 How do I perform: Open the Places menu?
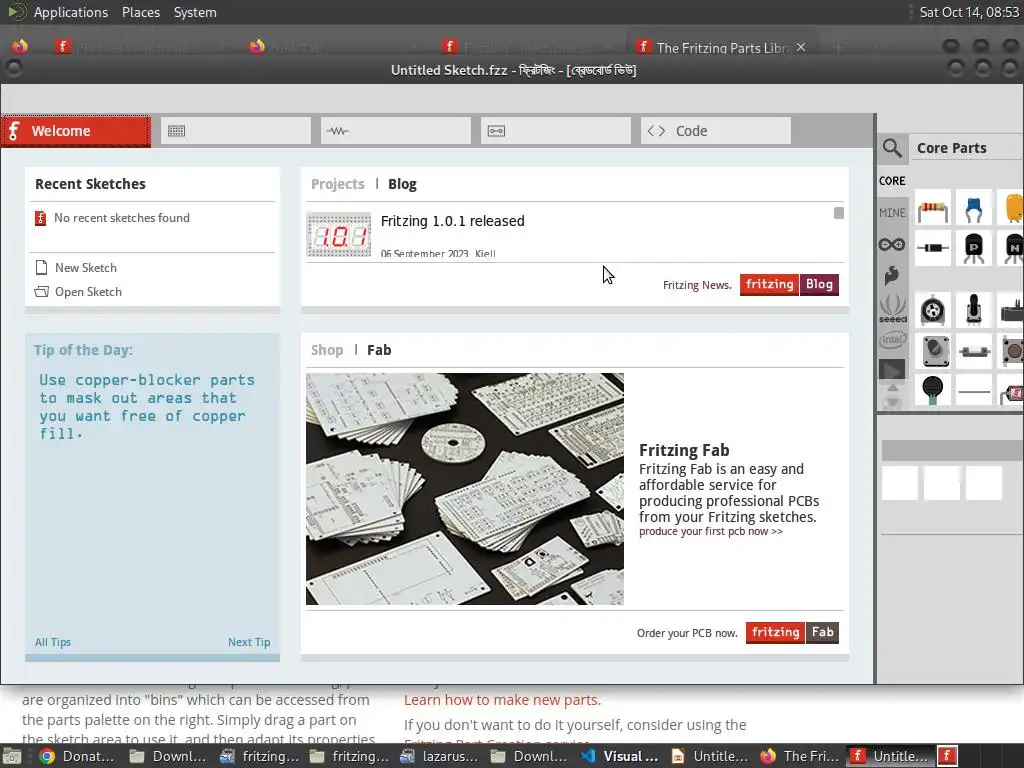[x=141, y=12]
